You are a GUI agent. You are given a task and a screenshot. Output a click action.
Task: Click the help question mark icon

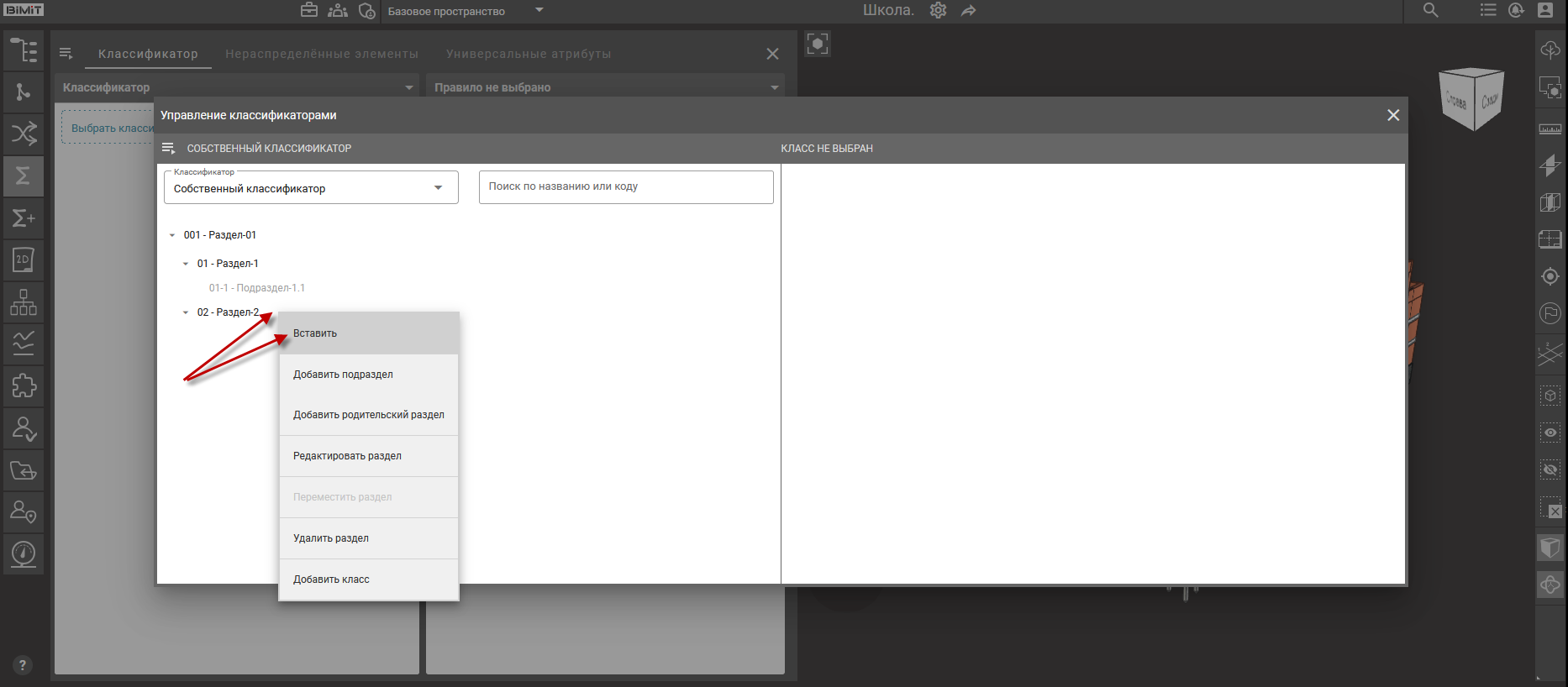coord(23,665)
